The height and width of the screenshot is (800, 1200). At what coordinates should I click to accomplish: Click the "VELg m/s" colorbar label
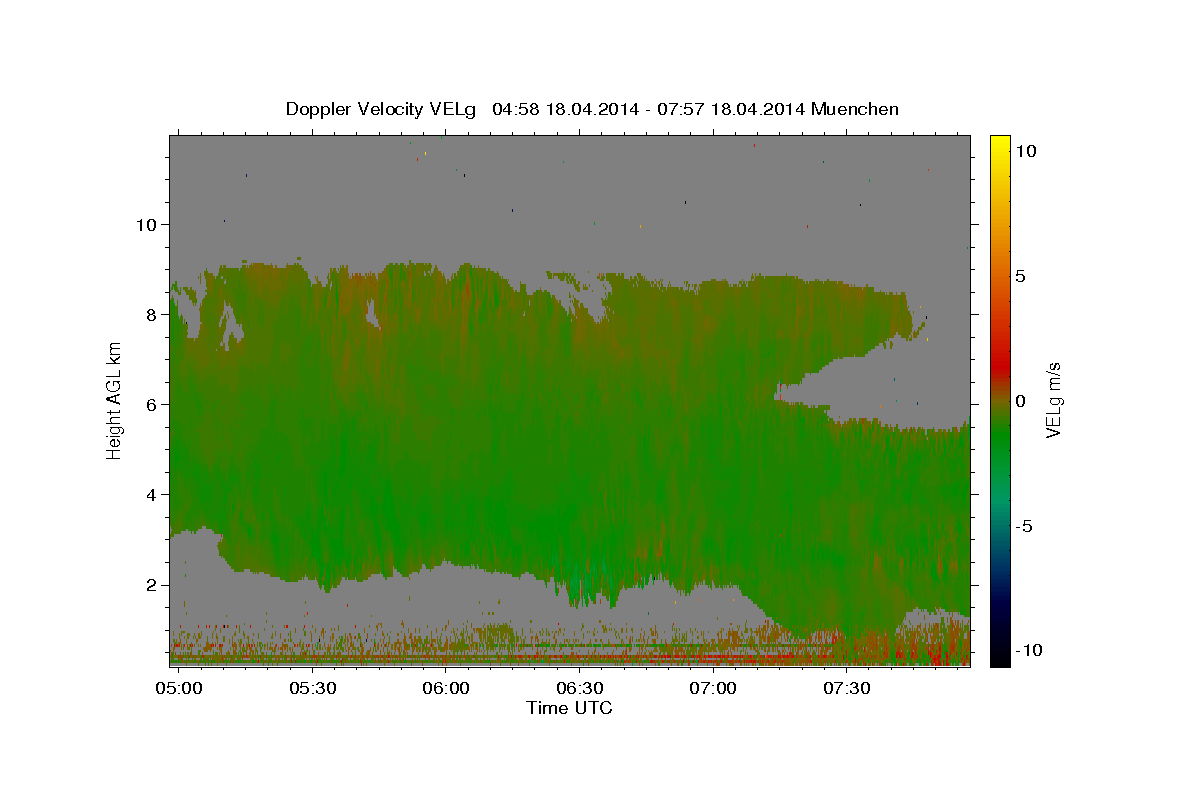pos(1054,401)
